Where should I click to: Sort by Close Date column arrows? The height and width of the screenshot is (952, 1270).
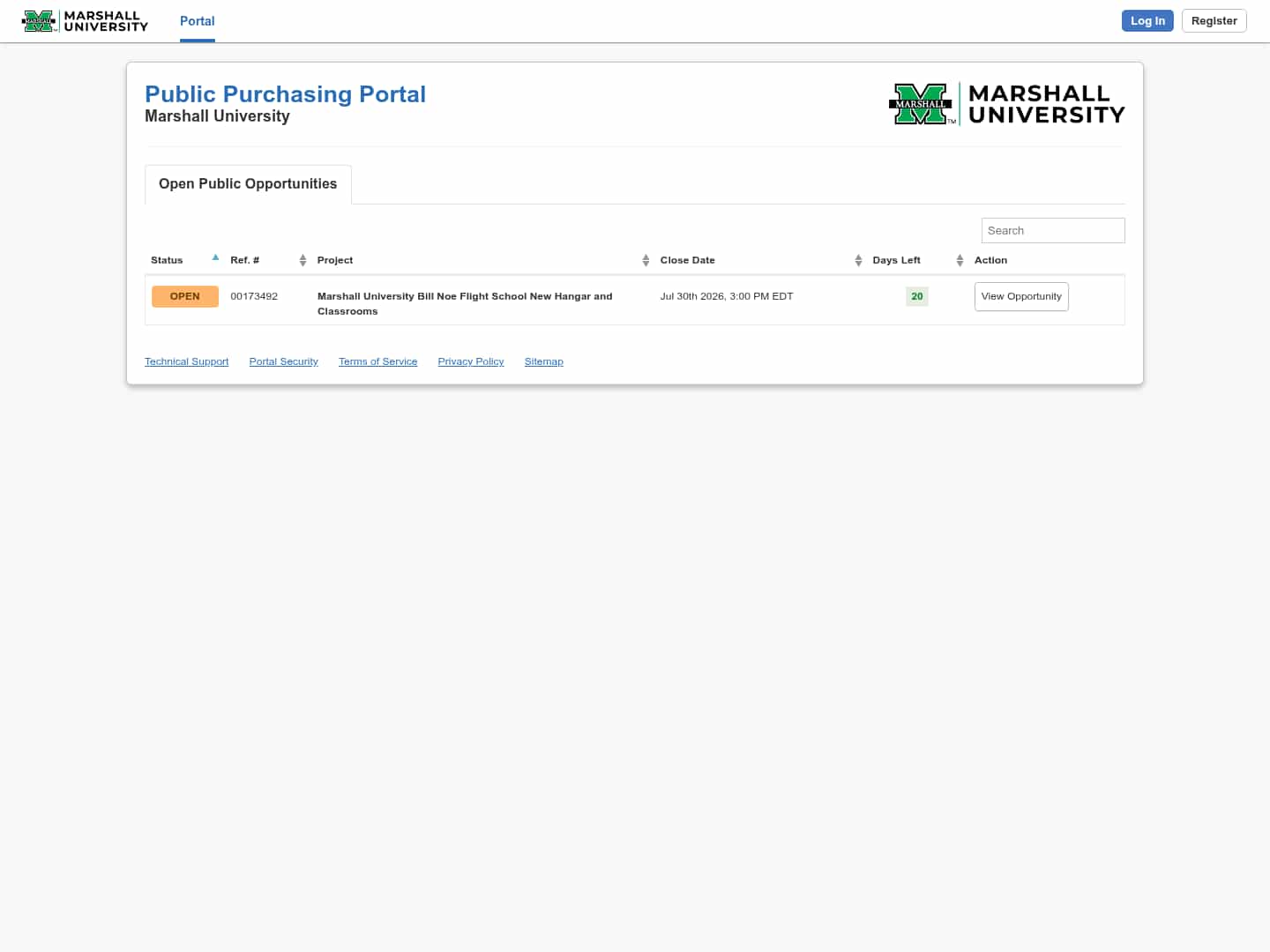click(858, 260)
